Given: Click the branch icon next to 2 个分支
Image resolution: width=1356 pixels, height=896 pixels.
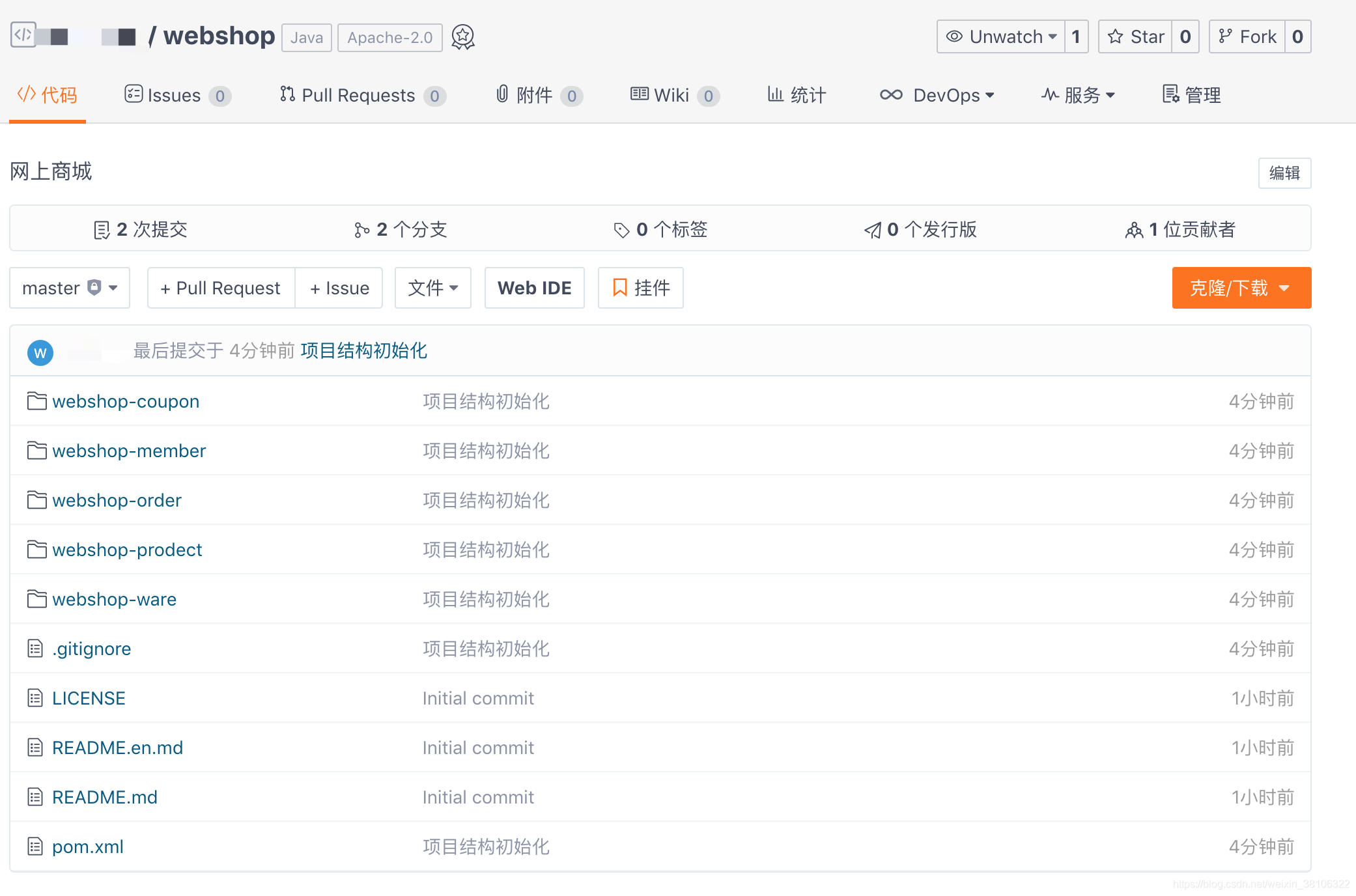Looking at the screenshot, I should pyautogui.click(x=361, y=230).
